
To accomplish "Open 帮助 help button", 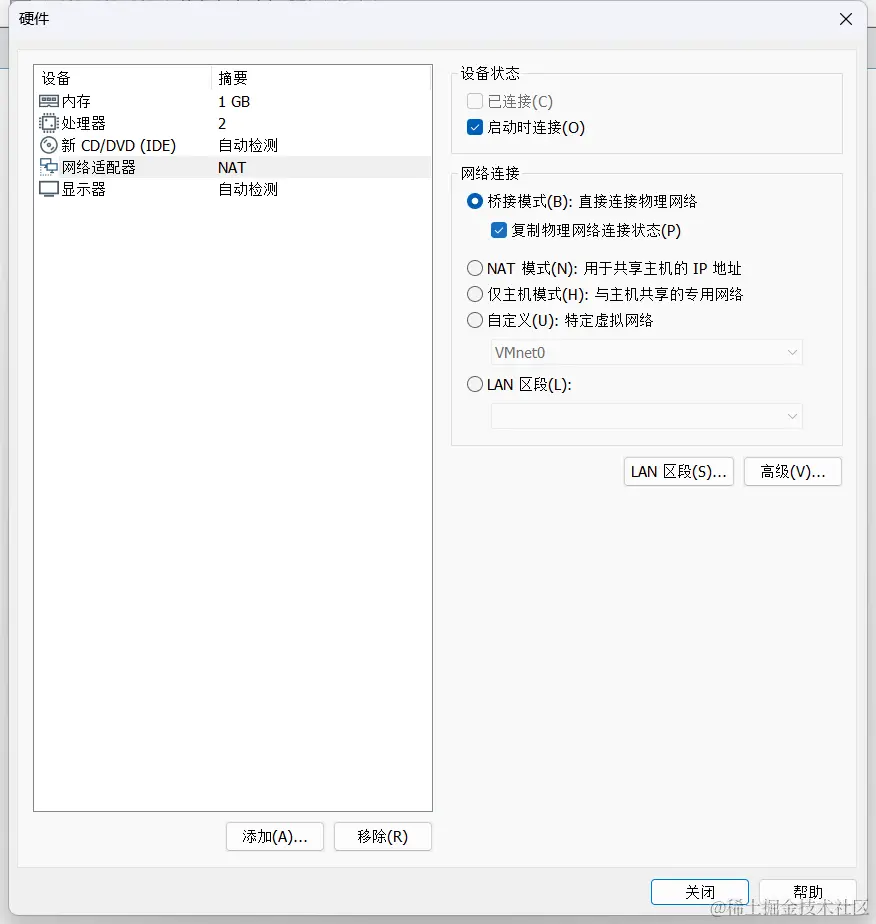I will coord(808,892).
